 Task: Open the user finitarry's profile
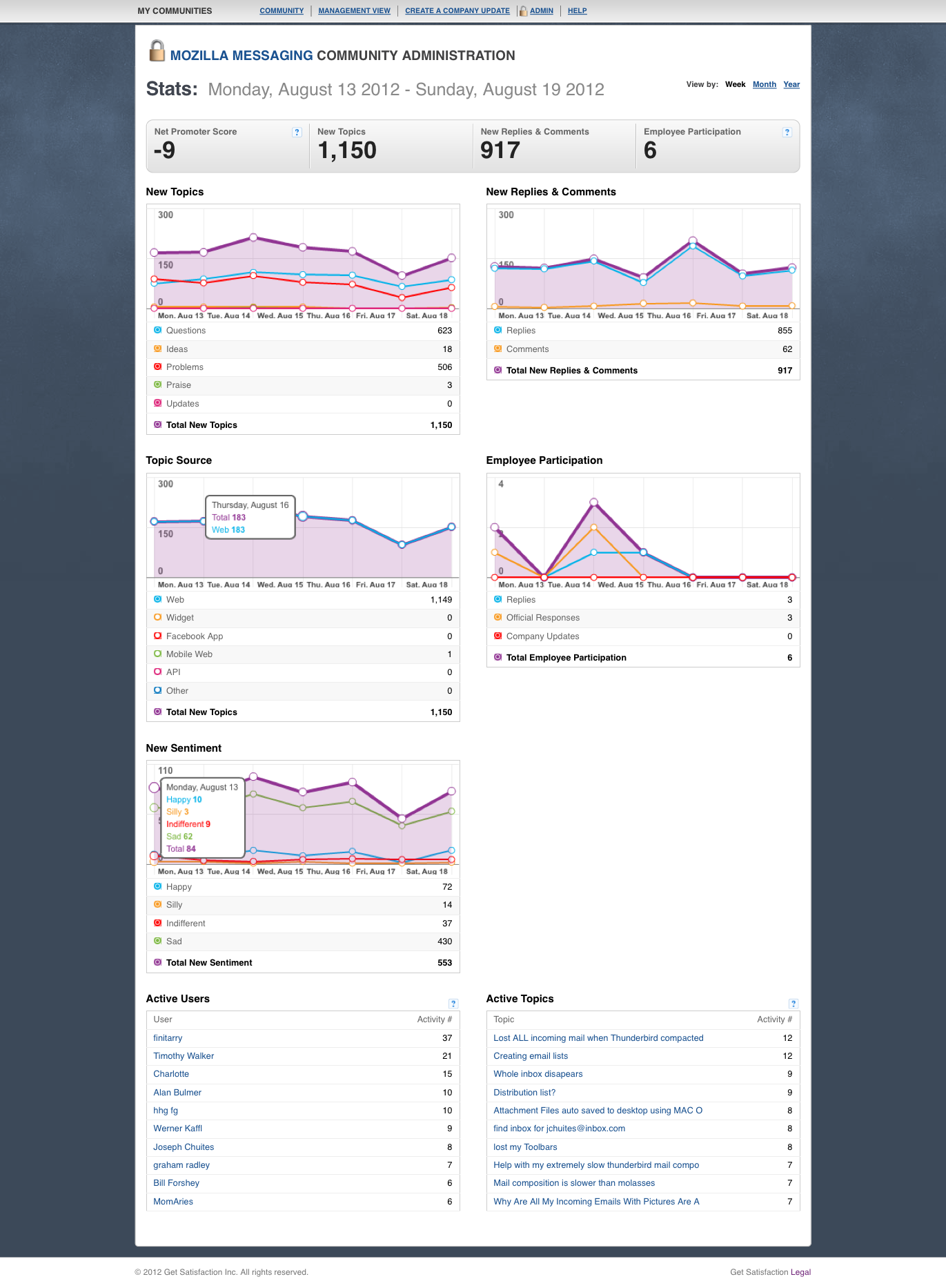click(x=168, y=1038)
